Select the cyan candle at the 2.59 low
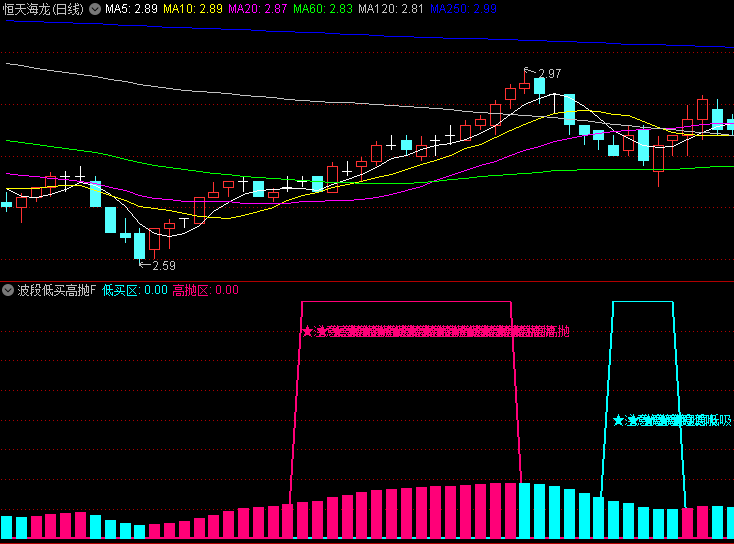Image resolution: width=734 pixels, height=544 pixels. (139, 245)
